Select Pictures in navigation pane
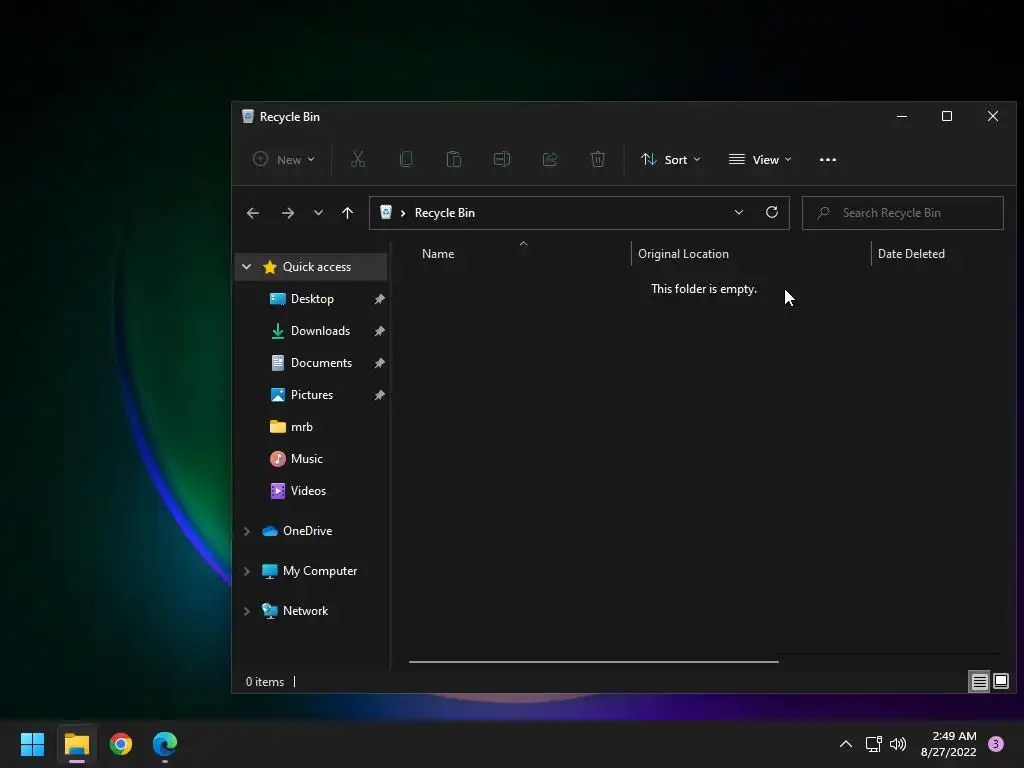The height and width of the screenshot is (768, 1024). (x=312, y=395)
